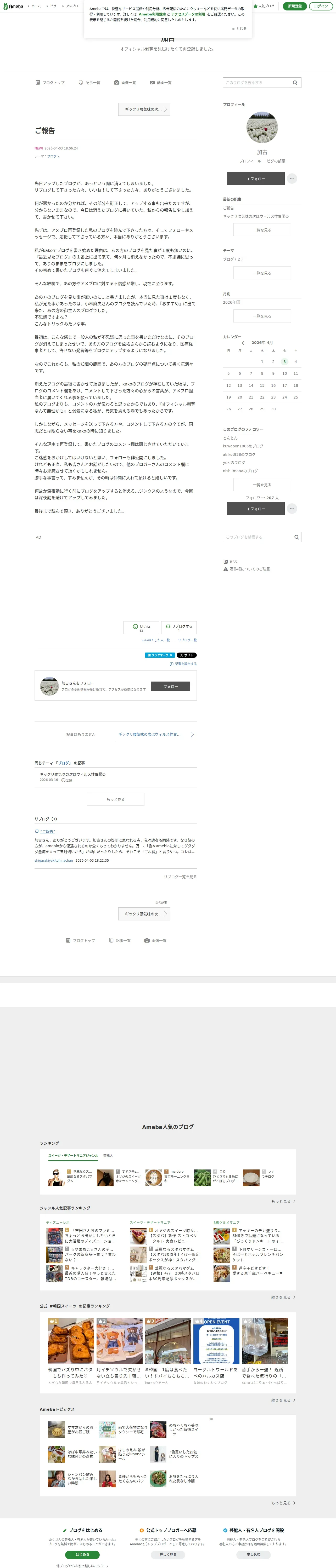This screenshot has height=1568, width=336.
Task: Open OPEN EVENT yogurt world ranking thumbnail
Action: pos(216,1341)
